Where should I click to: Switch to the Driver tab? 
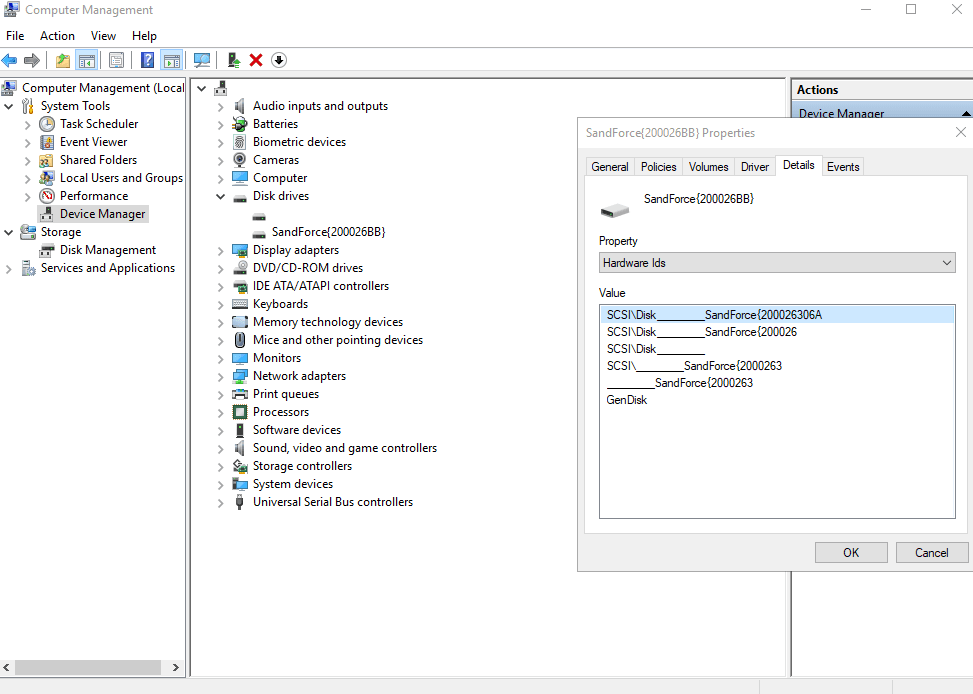[x=754, y=166]
